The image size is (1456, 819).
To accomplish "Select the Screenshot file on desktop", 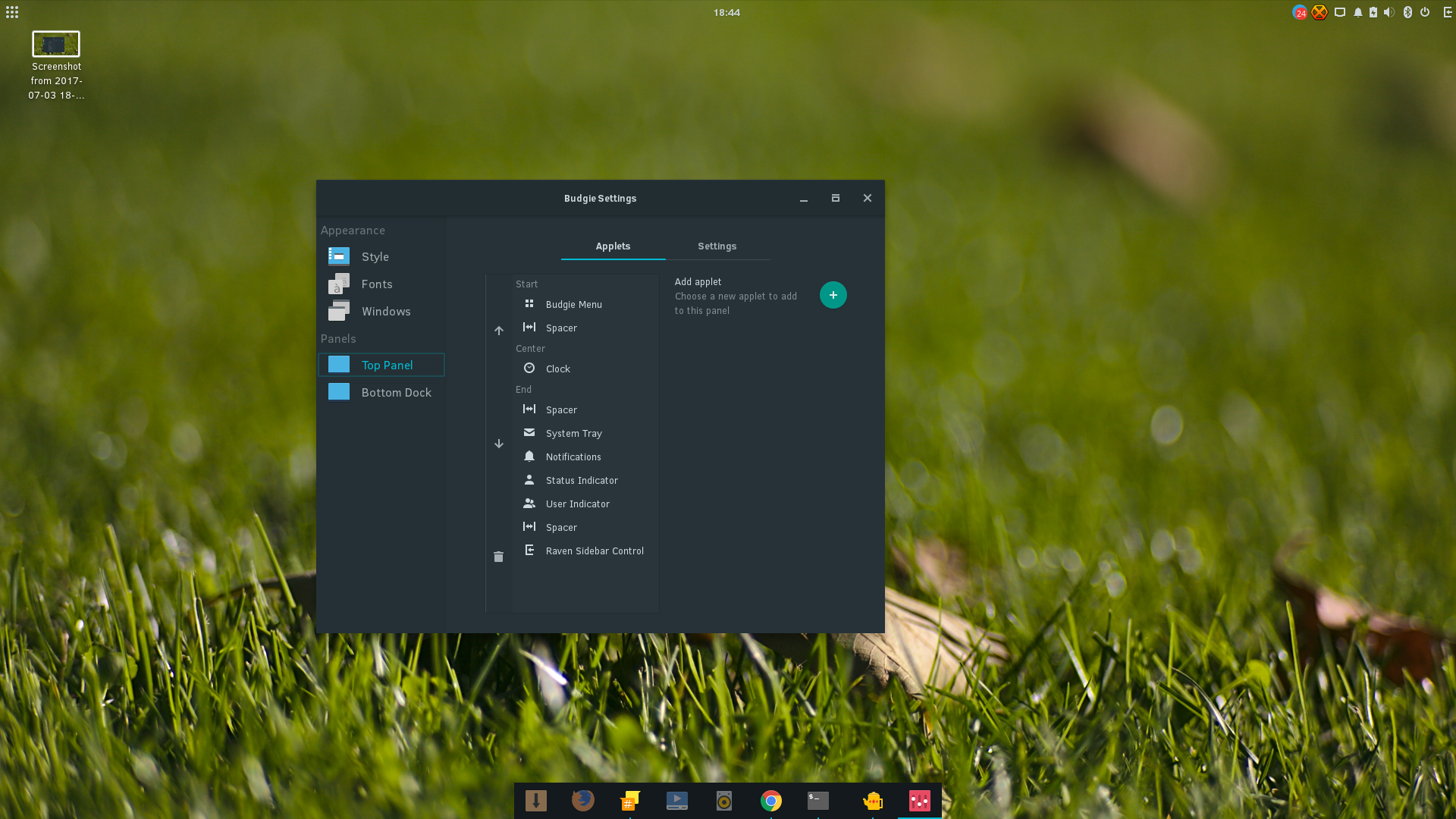I will point(56,66).
